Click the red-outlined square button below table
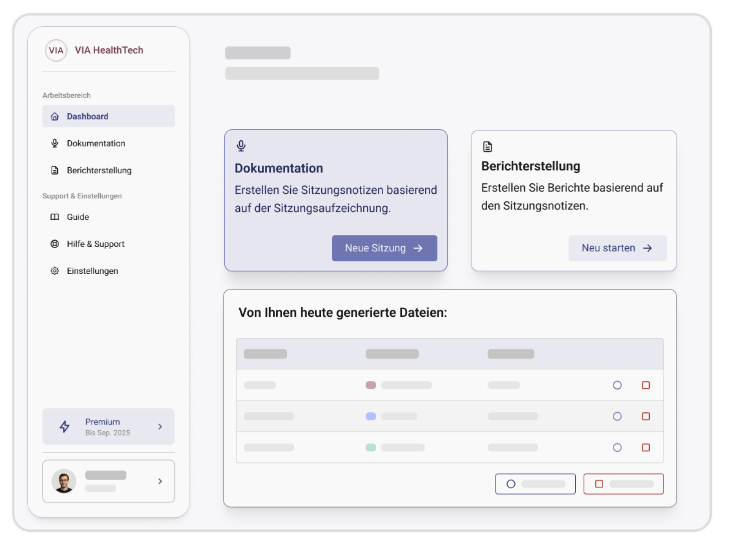 [x=623, y=484]
